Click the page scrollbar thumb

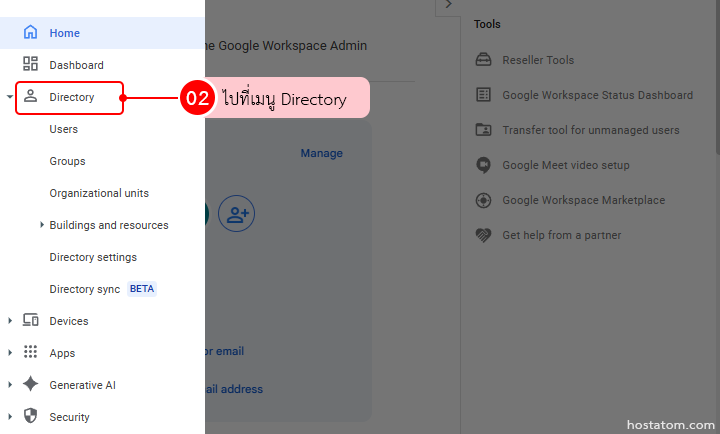tap(718, 77)
